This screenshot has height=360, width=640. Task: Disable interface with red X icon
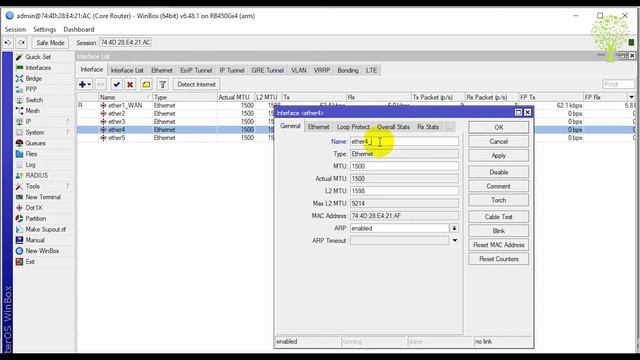tap(130, 84)
